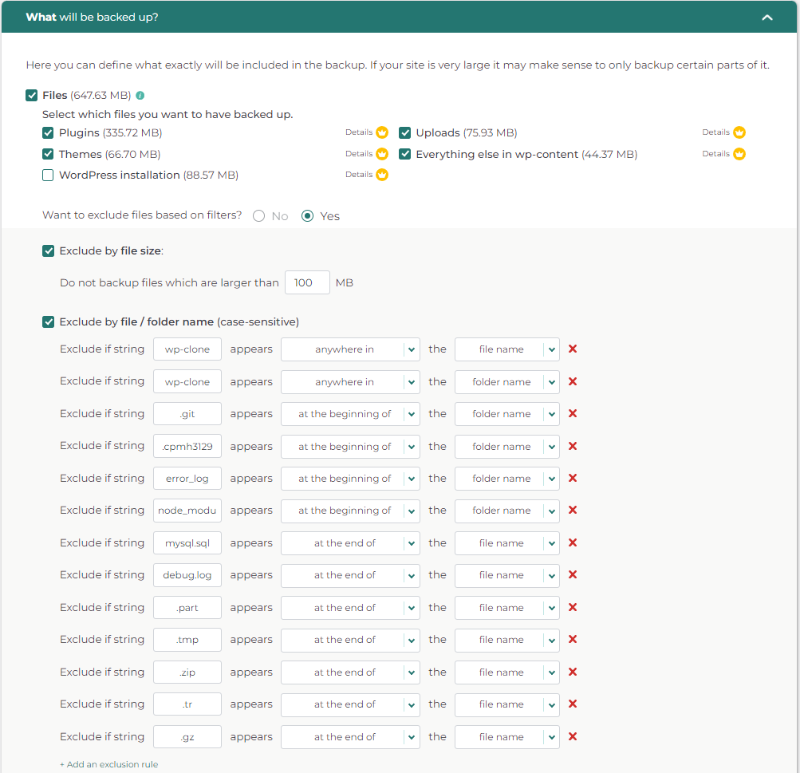The image size is (800, 773).
Task: Click the file size limit MB field
Action: pyautogui.click(x=307, y=283)
